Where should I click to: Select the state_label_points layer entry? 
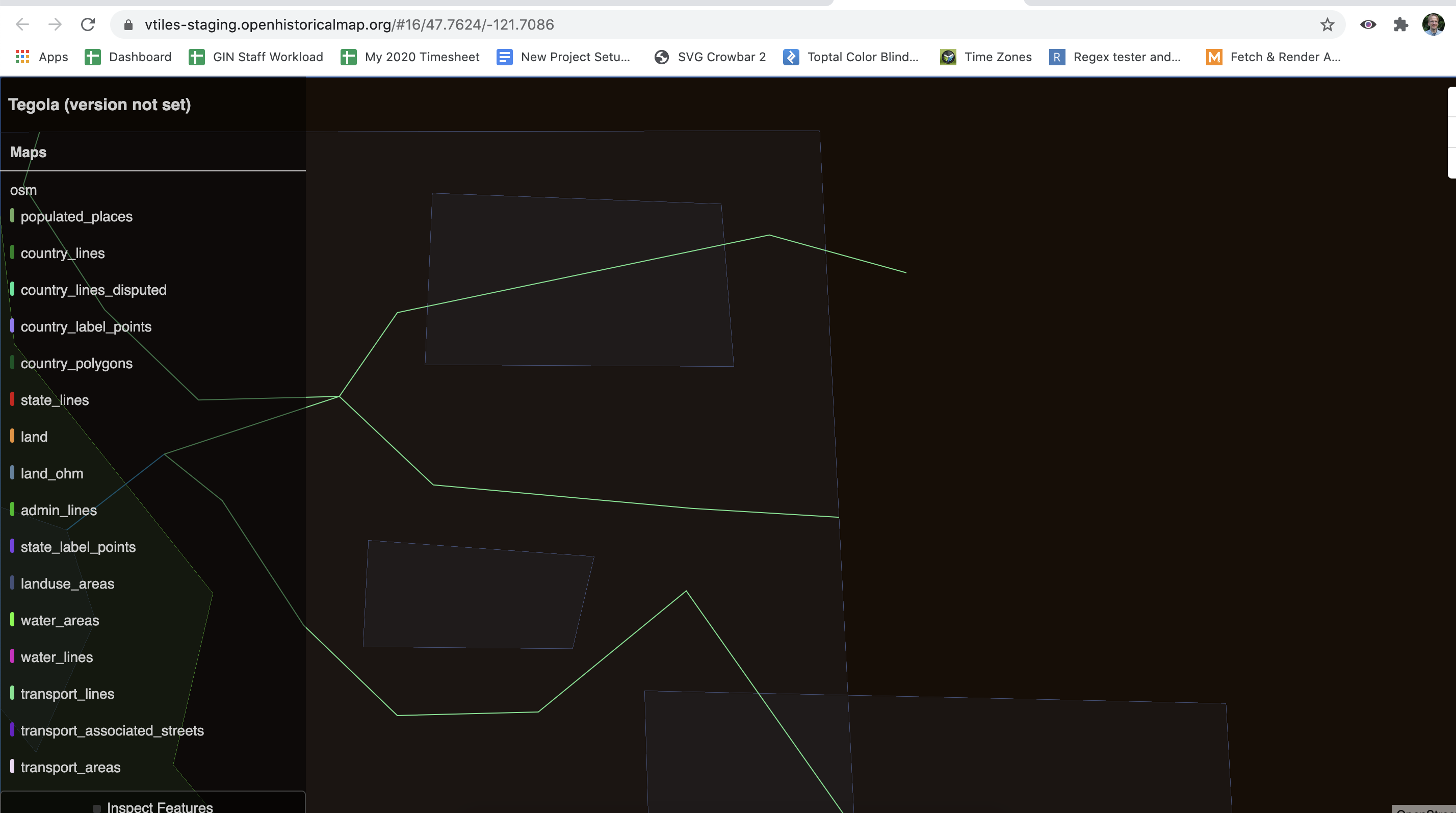click(x=73, y=547)
